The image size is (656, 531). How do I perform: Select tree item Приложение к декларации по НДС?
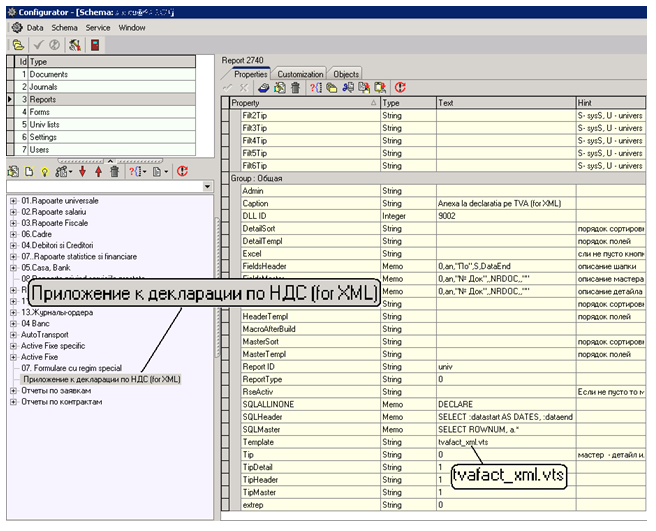point(102,380)
